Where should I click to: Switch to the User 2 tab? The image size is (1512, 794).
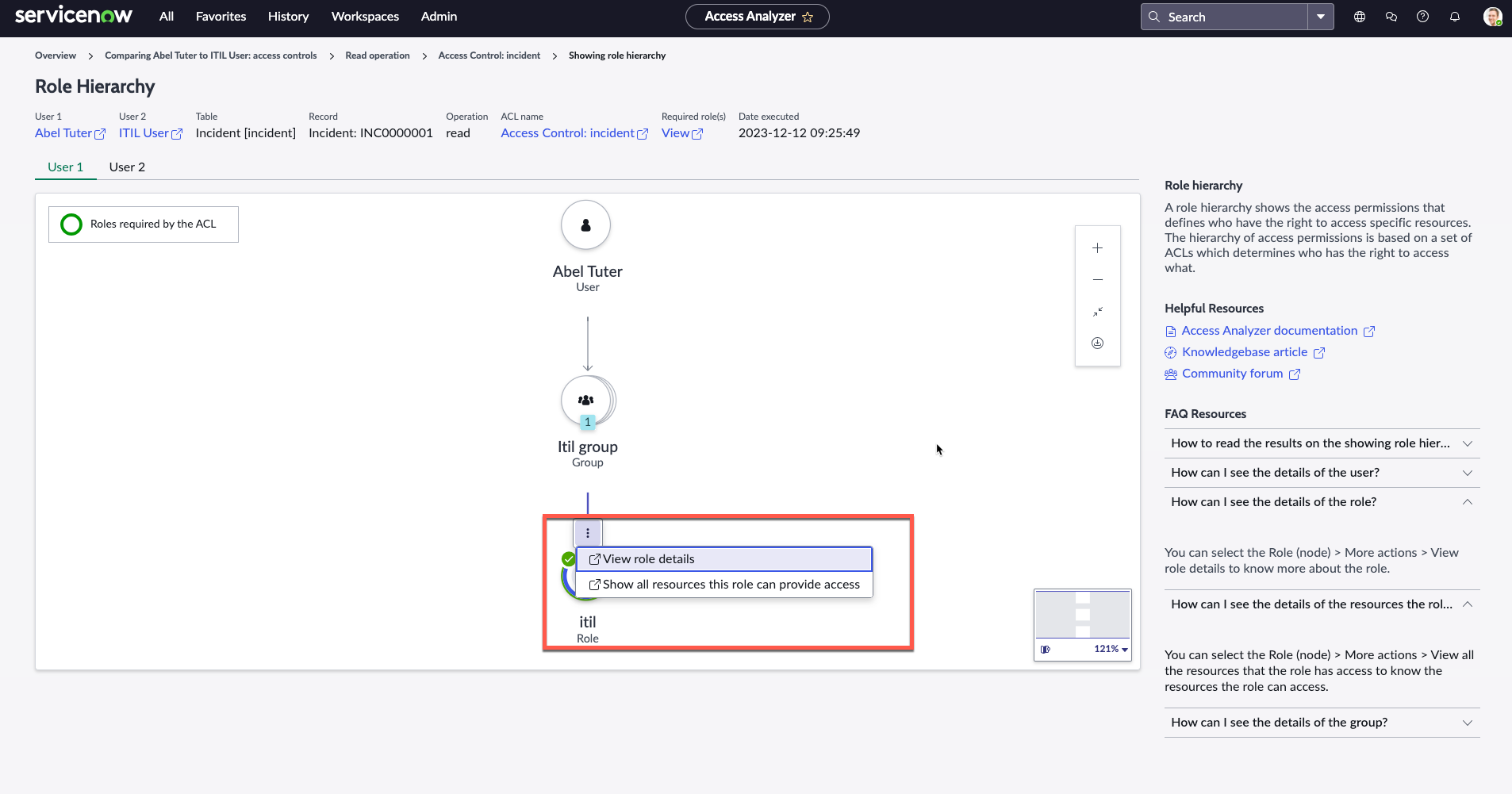click(x=127, y=167)
